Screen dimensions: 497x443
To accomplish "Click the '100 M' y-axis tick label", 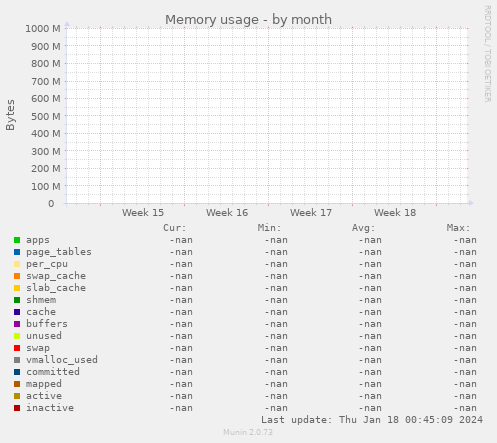I will pos(46,187).
